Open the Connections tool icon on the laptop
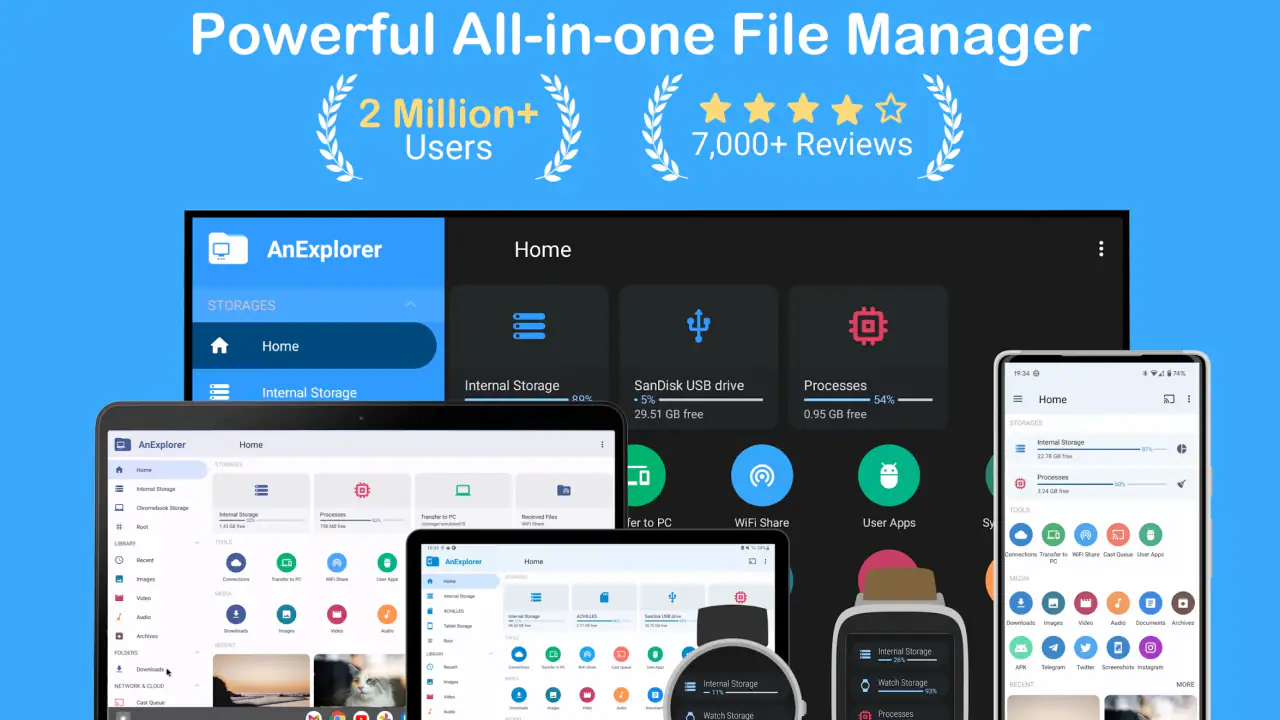Viewport: 1280px width, 720px height. [236, 562]
